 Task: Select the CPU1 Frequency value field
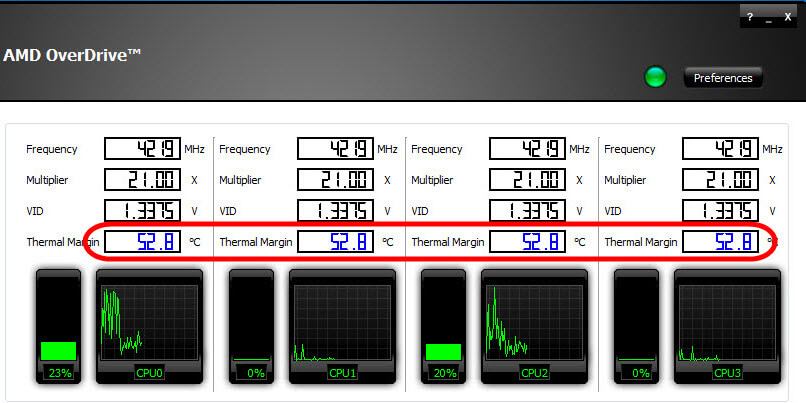pos(335,149)
